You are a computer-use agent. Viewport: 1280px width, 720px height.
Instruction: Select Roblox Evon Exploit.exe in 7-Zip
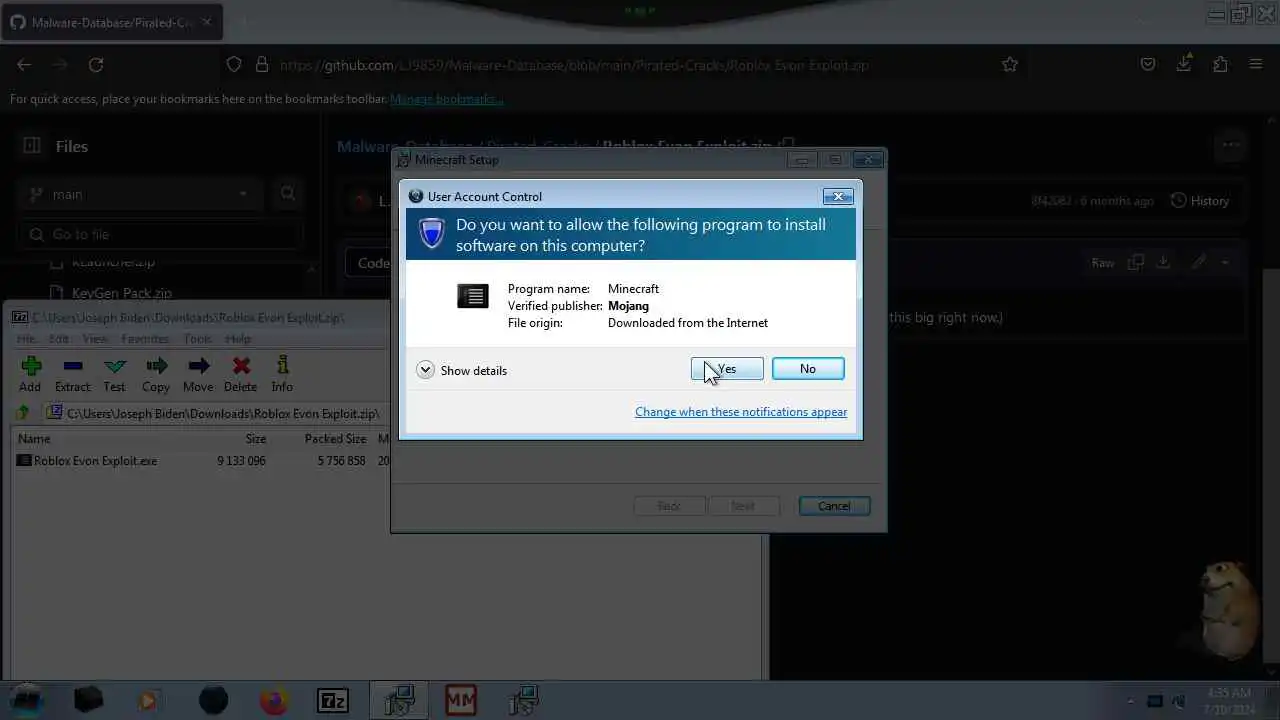pos(96,461)
